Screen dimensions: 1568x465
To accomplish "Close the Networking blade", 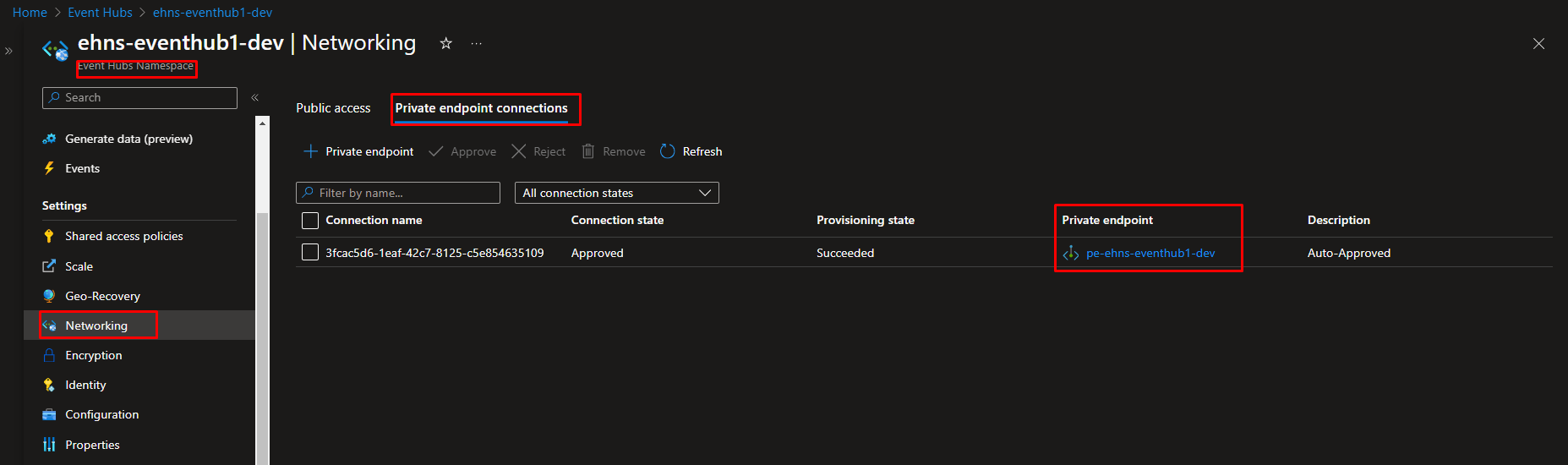I will pyautogui.click(x=1538, y=44).
